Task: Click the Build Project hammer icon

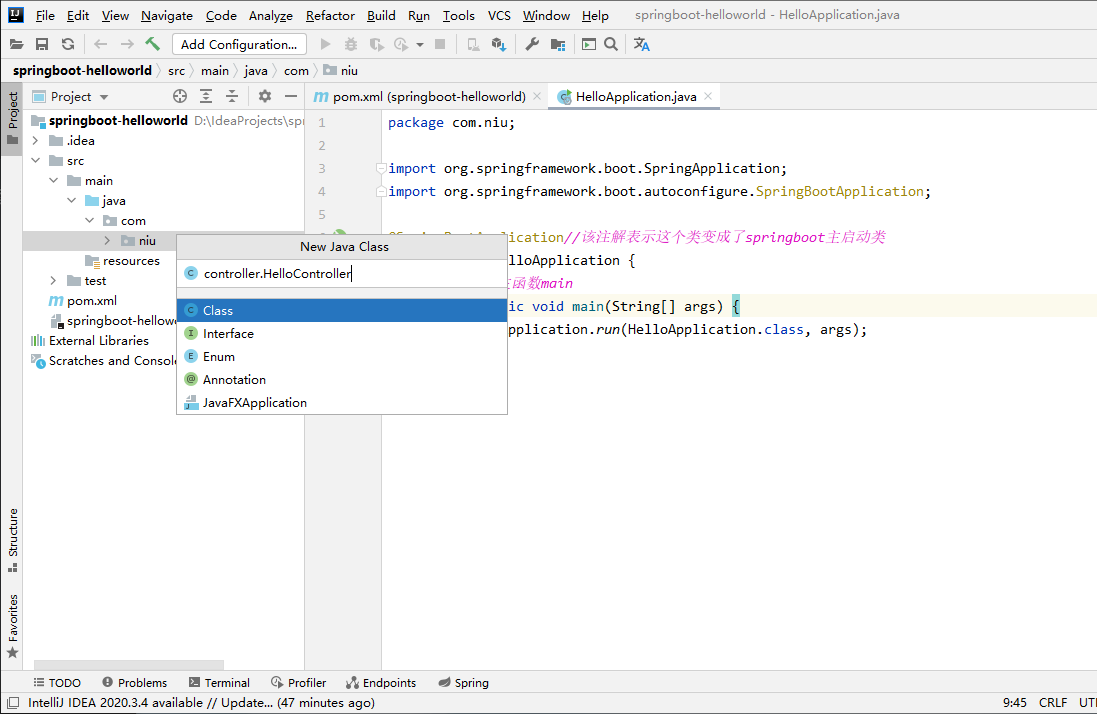Action: [x=153, y=44]
